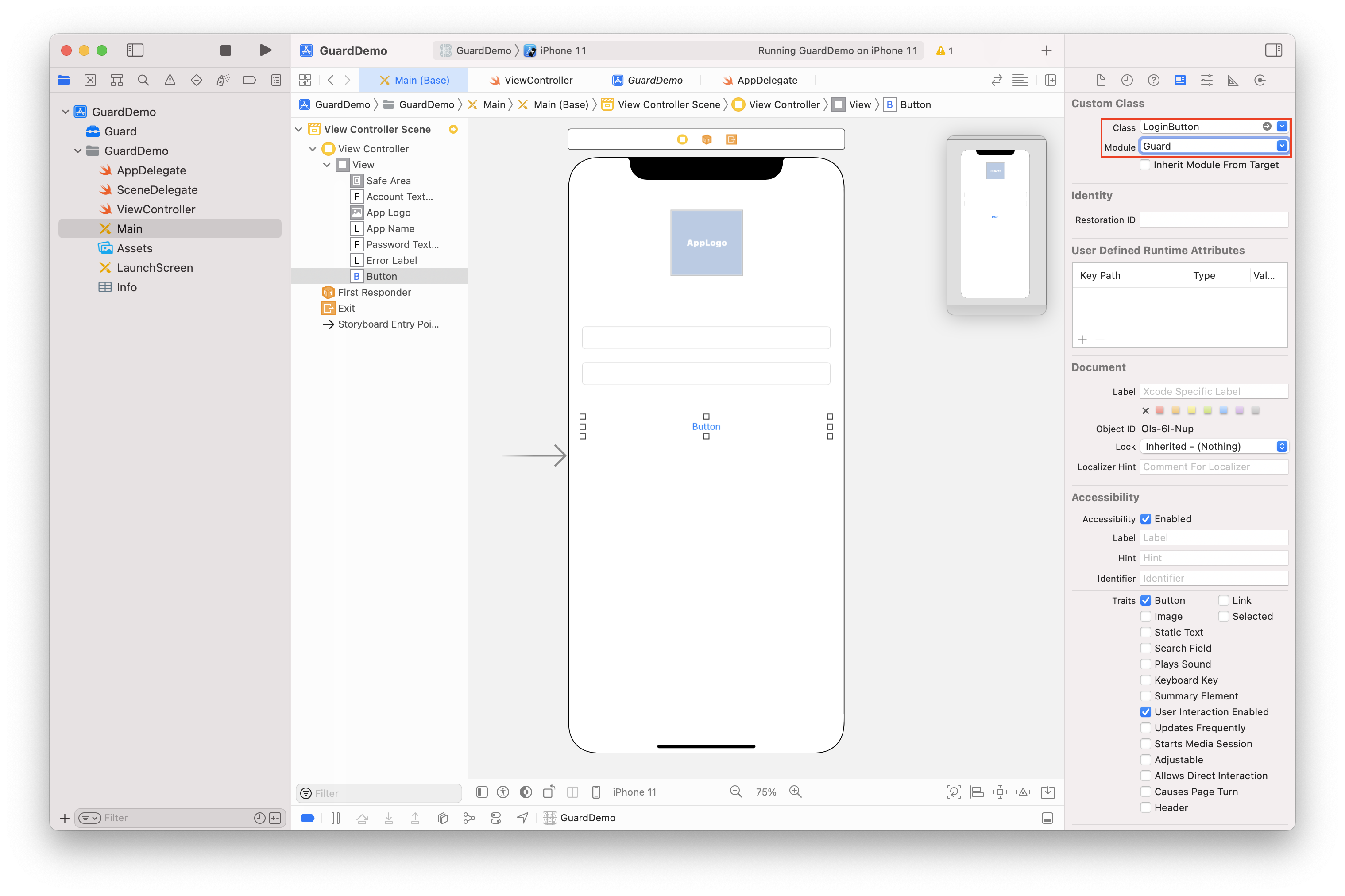Click the Stop button in toolbar
The image size is (1345, 896).
click(226, 50)
